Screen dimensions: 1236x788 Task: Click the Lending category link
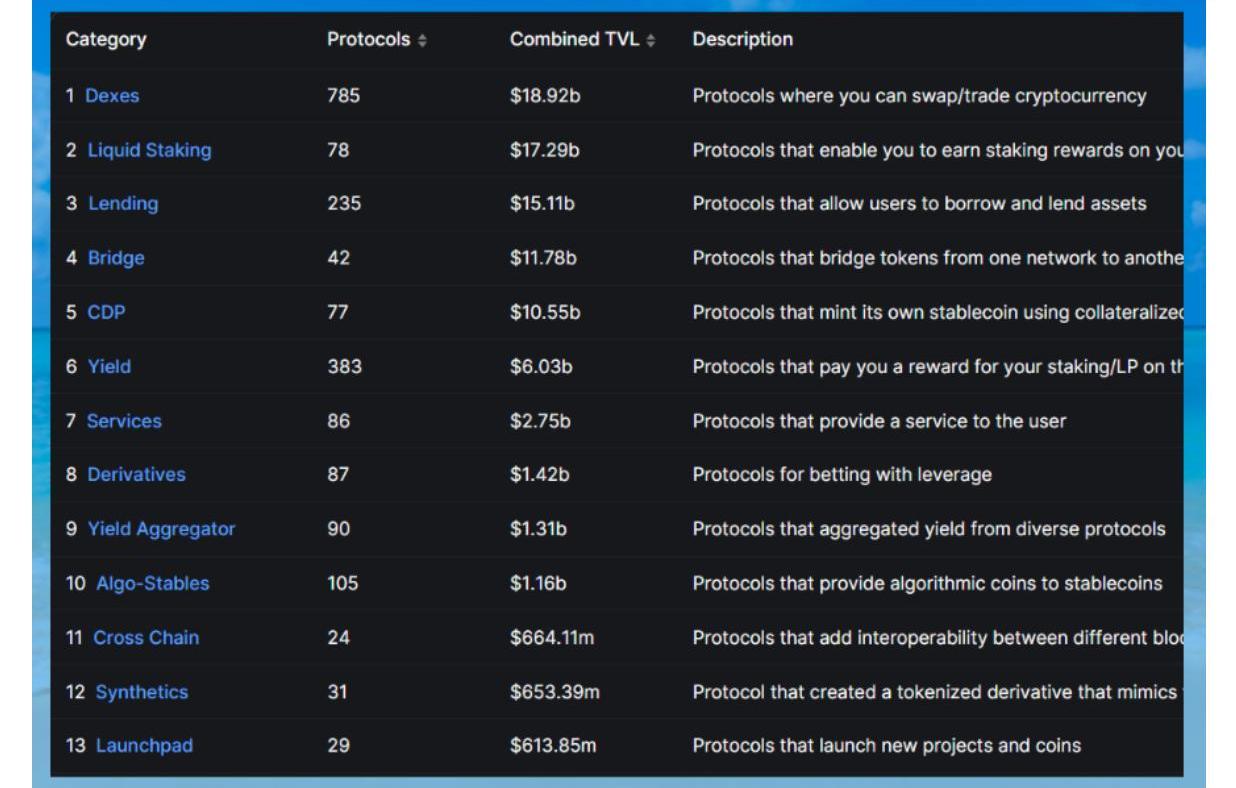click(123, 204)
